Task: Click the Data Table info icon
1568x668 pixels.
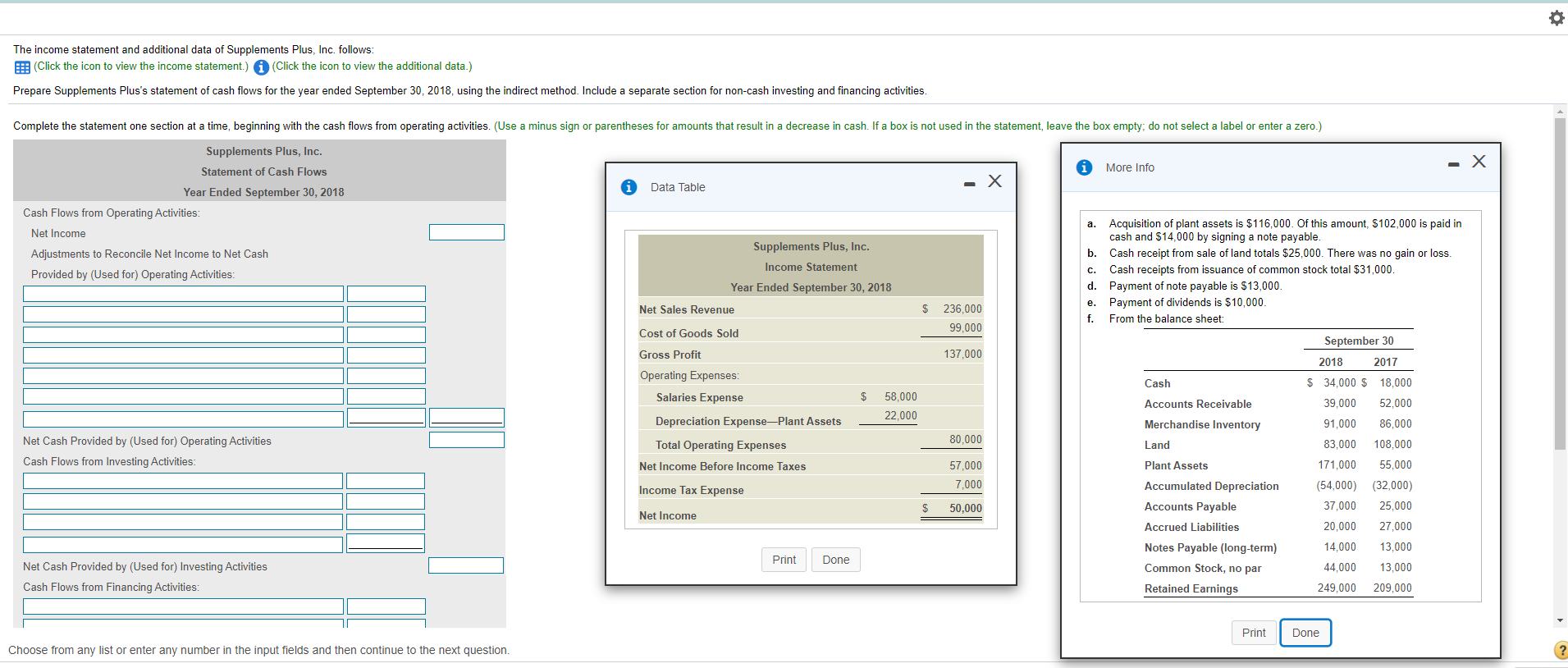Action: [629, 187]
